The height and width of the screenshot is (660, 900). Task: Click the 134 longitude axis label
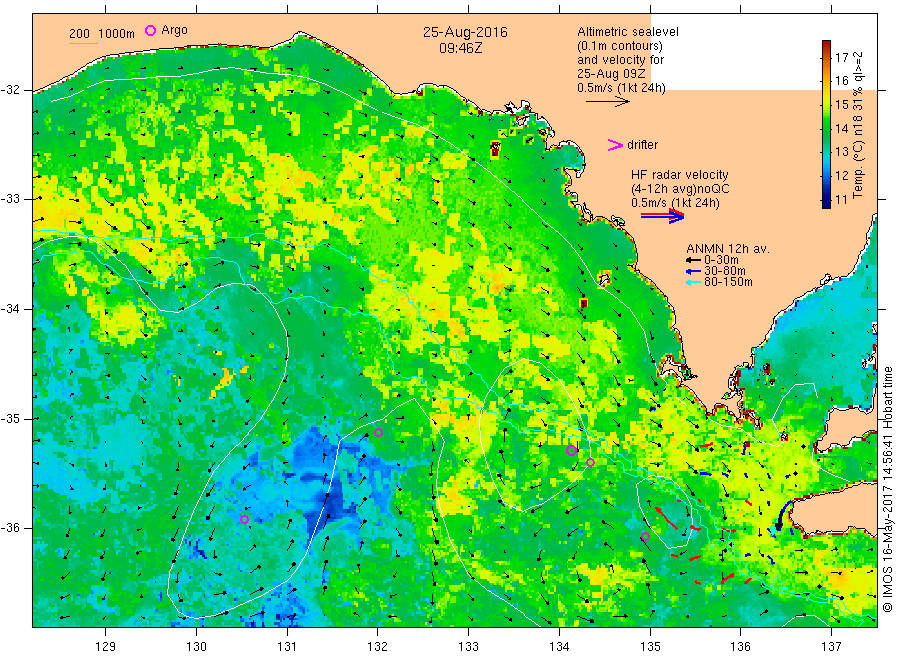(x=559, y=647)
